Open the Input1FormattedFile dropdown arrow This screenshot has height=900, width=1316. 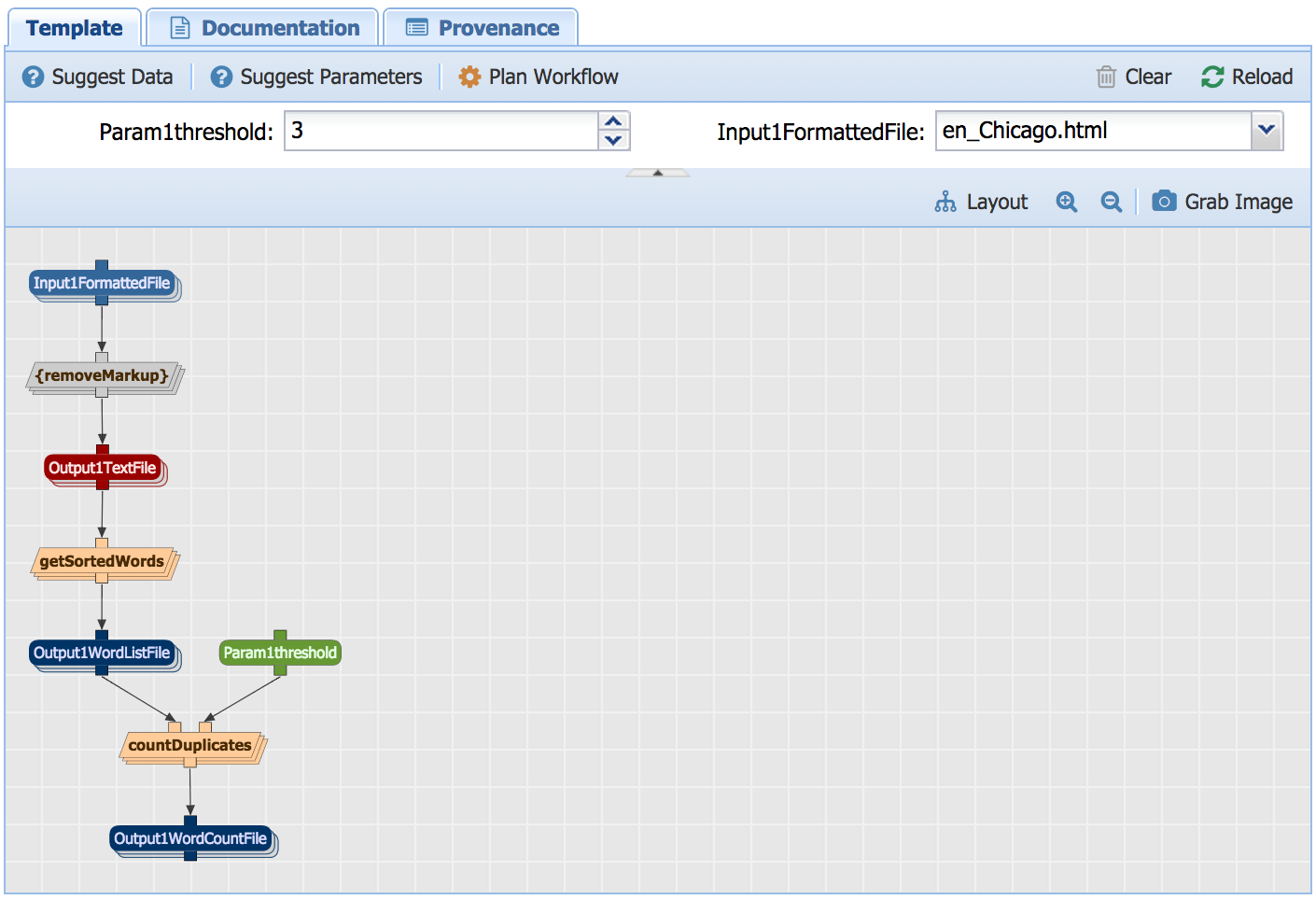click(x=1267, y=130)
